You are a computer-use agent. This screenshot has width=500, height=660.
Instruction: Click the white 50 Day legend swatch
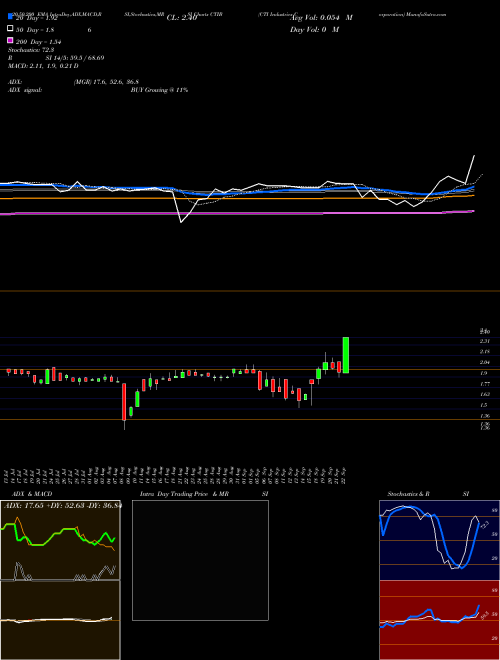(11, 29)
